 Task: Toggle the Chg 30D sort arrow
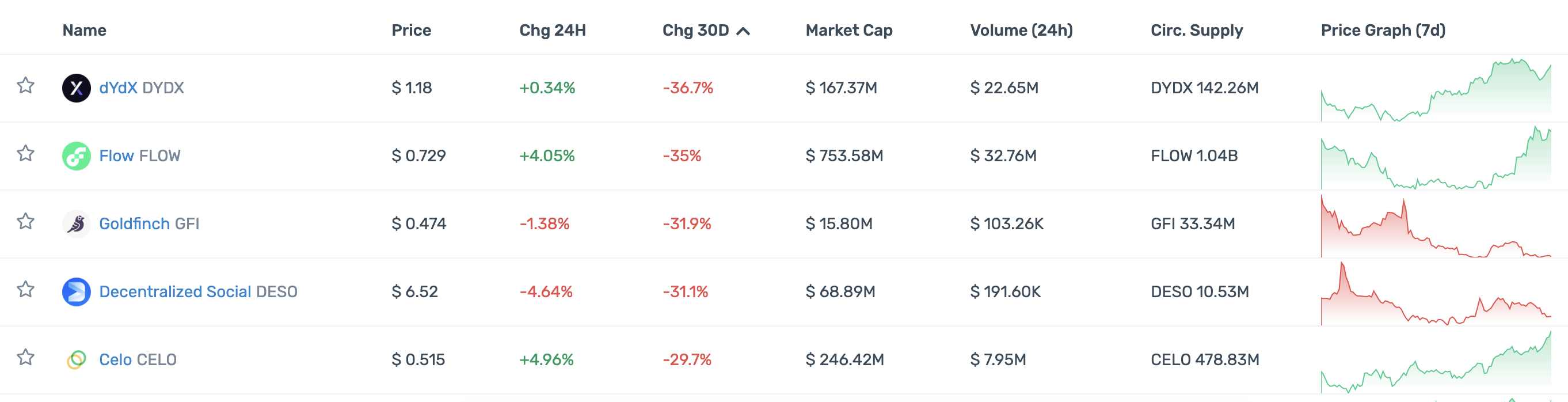(x=743, y=31)
